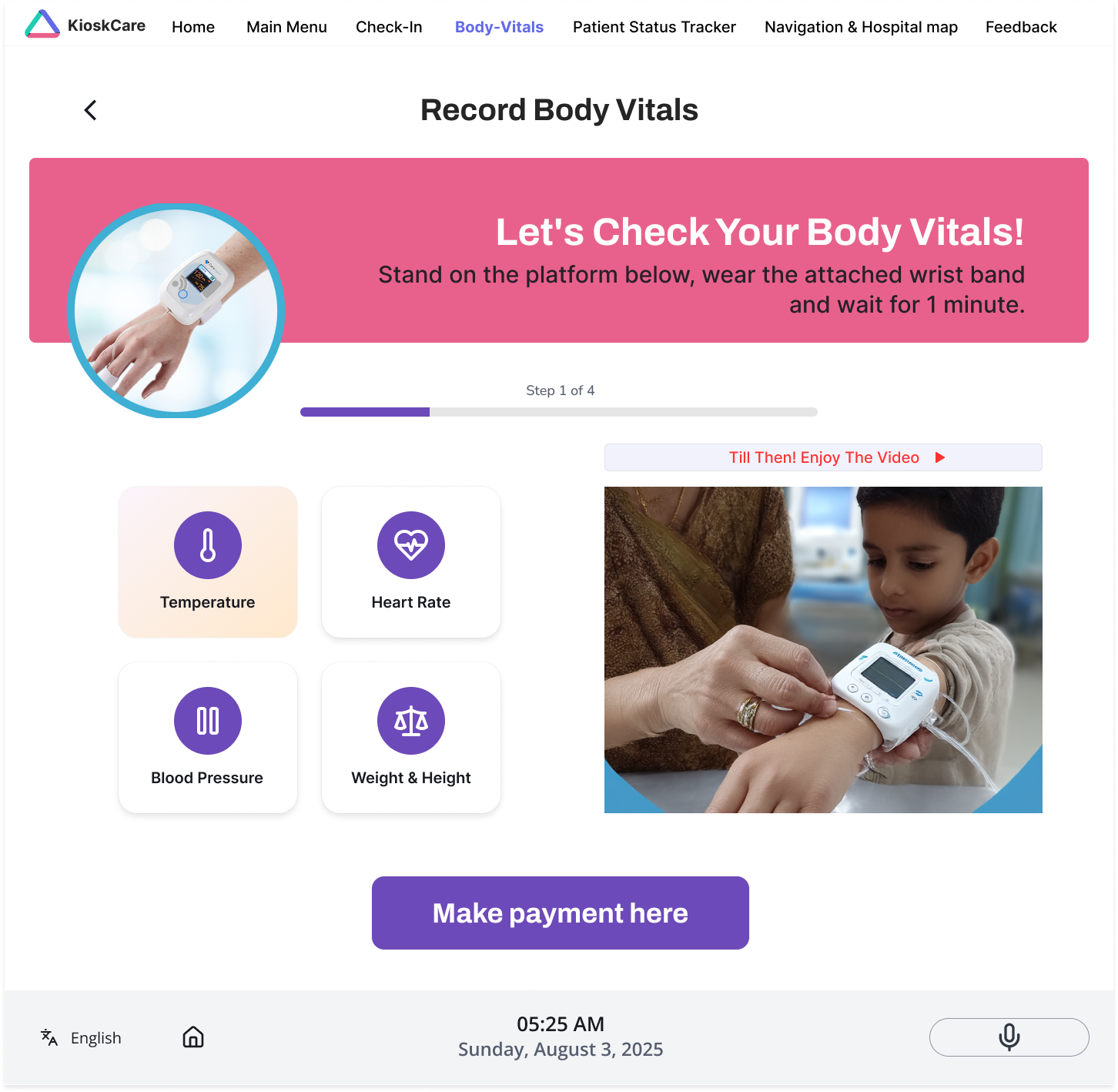Click Make payment here button
Screen dimensions: 1118x1092
click(561, 913)
